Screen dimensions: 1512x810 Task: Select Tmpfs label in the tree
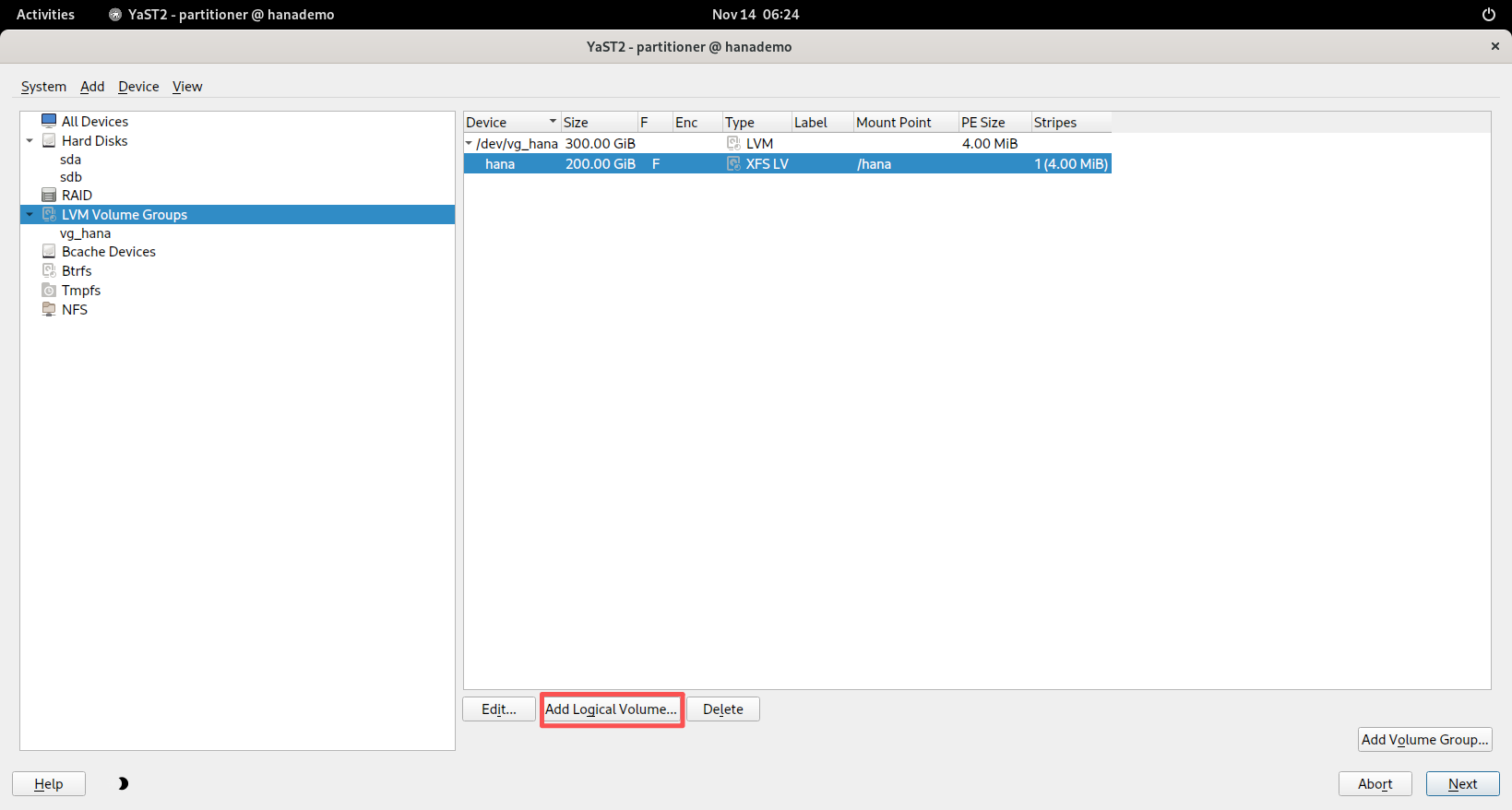[x=81, y=291]
